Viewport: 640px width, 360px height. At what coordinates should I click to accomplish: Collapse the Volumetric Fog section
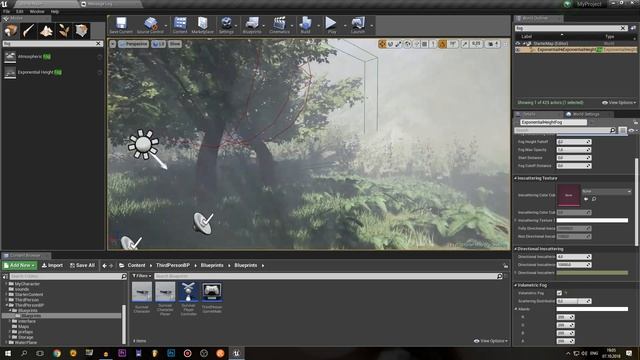pyautogui.click(x=516, y=285)
